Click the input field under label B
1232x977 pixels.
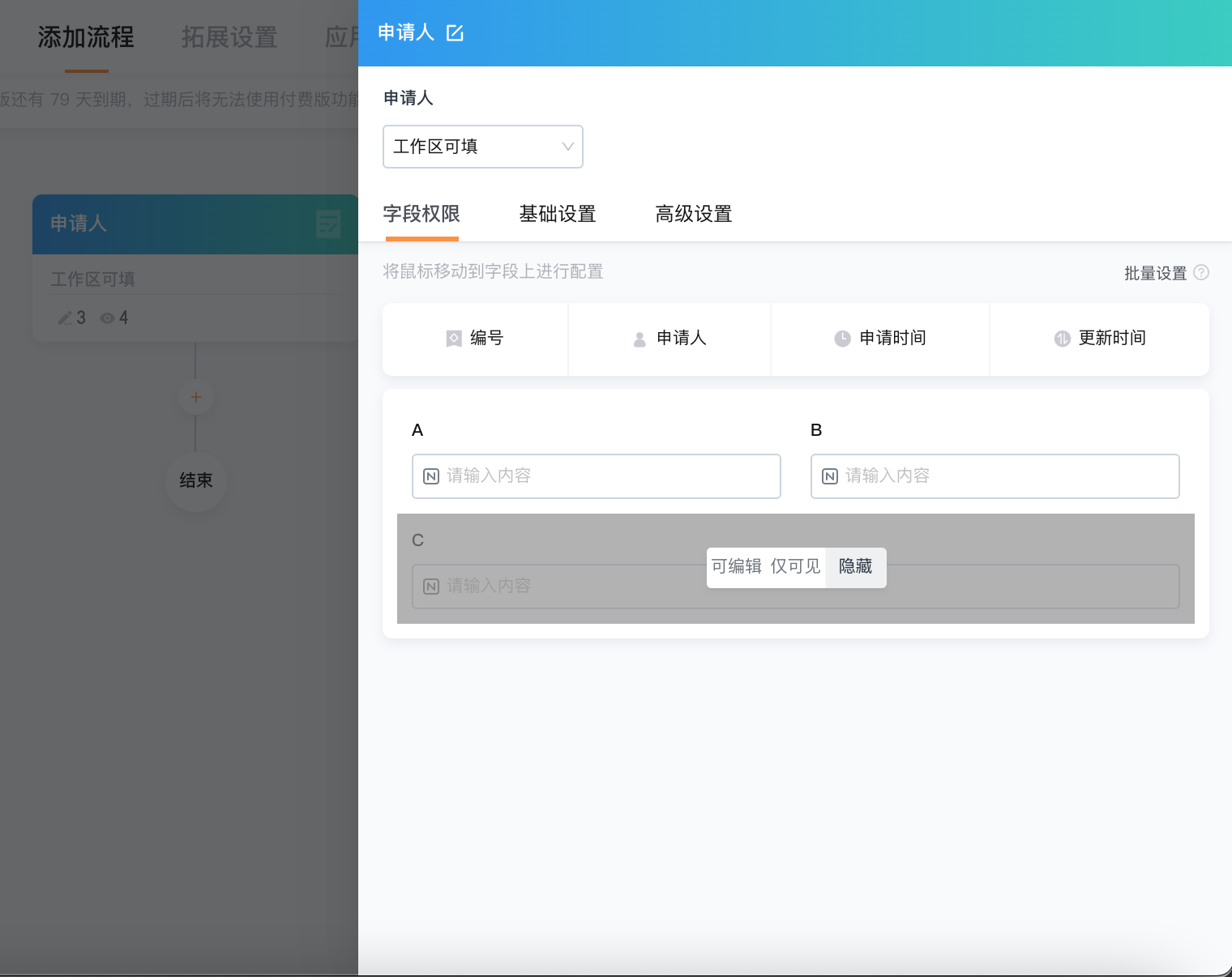tap(995, 476)
